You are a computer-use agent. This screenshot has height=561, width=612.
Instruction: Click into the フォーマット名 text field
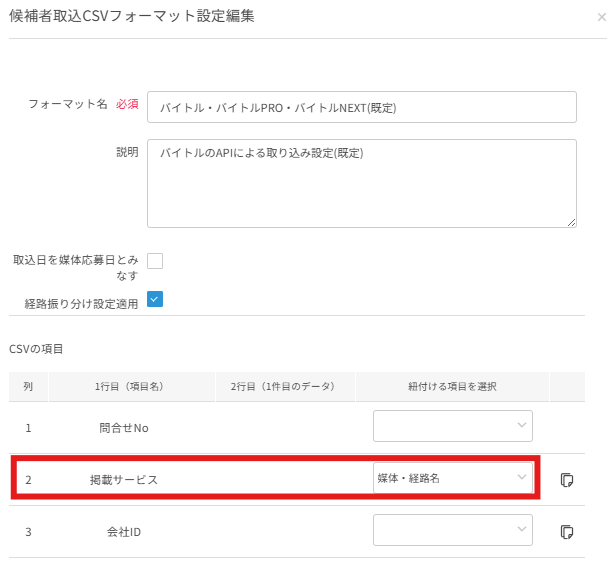[361, 107]
